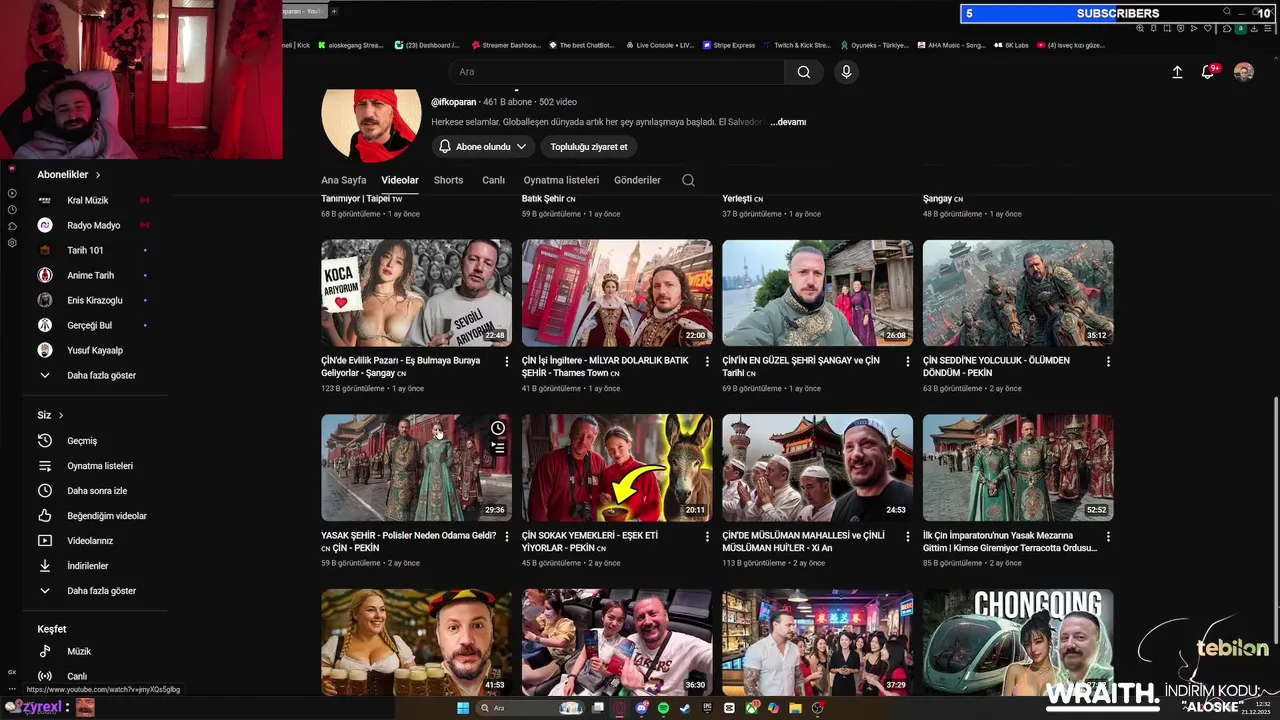Open options for MİLYAR DOLARLIK BATIK ŞEHİR video
1280x720 pixels.
click(x=707, y=361)
